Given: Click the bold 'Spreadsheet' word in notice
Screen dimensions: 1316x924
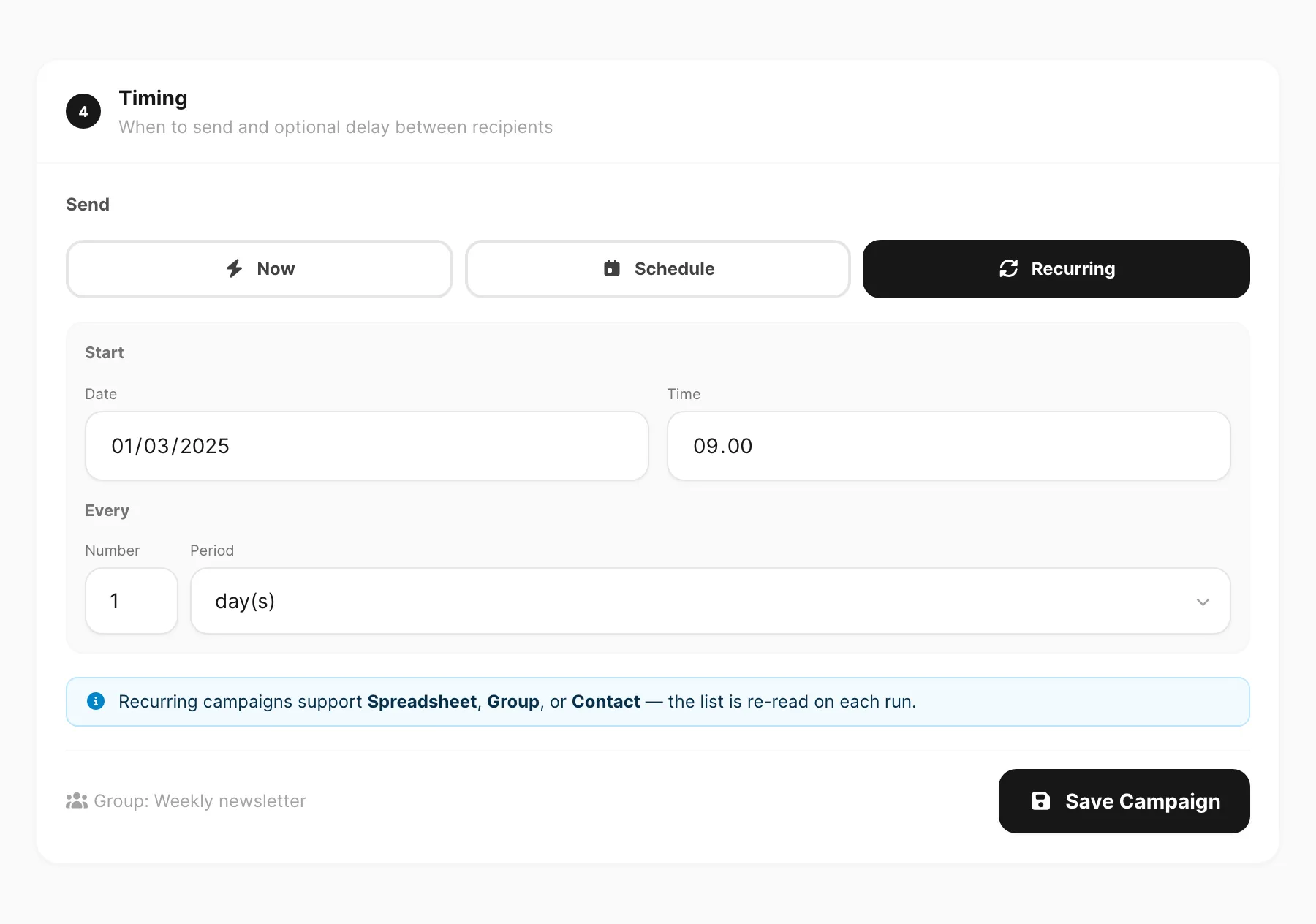Looking at the screenshot, I should tap(422, 702).
